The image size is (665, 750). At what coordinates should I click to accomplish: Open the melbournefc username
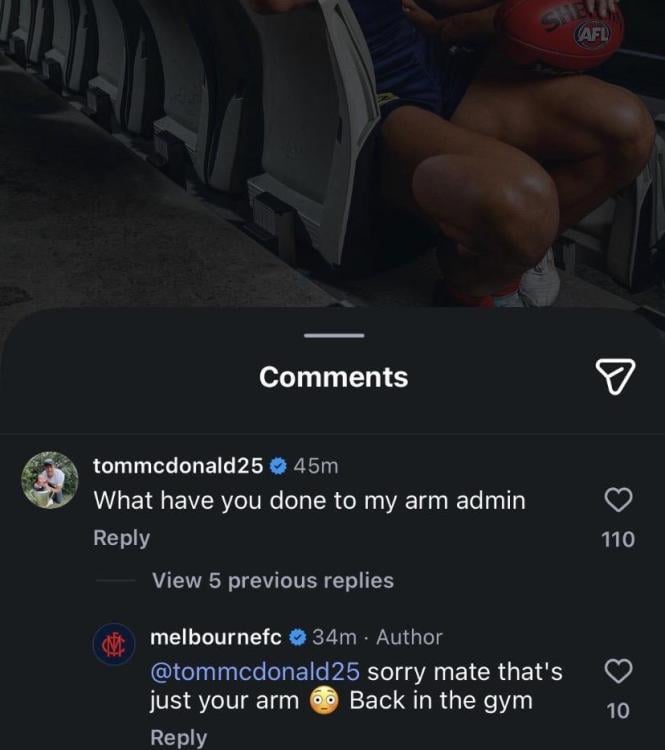pos(215,637)
